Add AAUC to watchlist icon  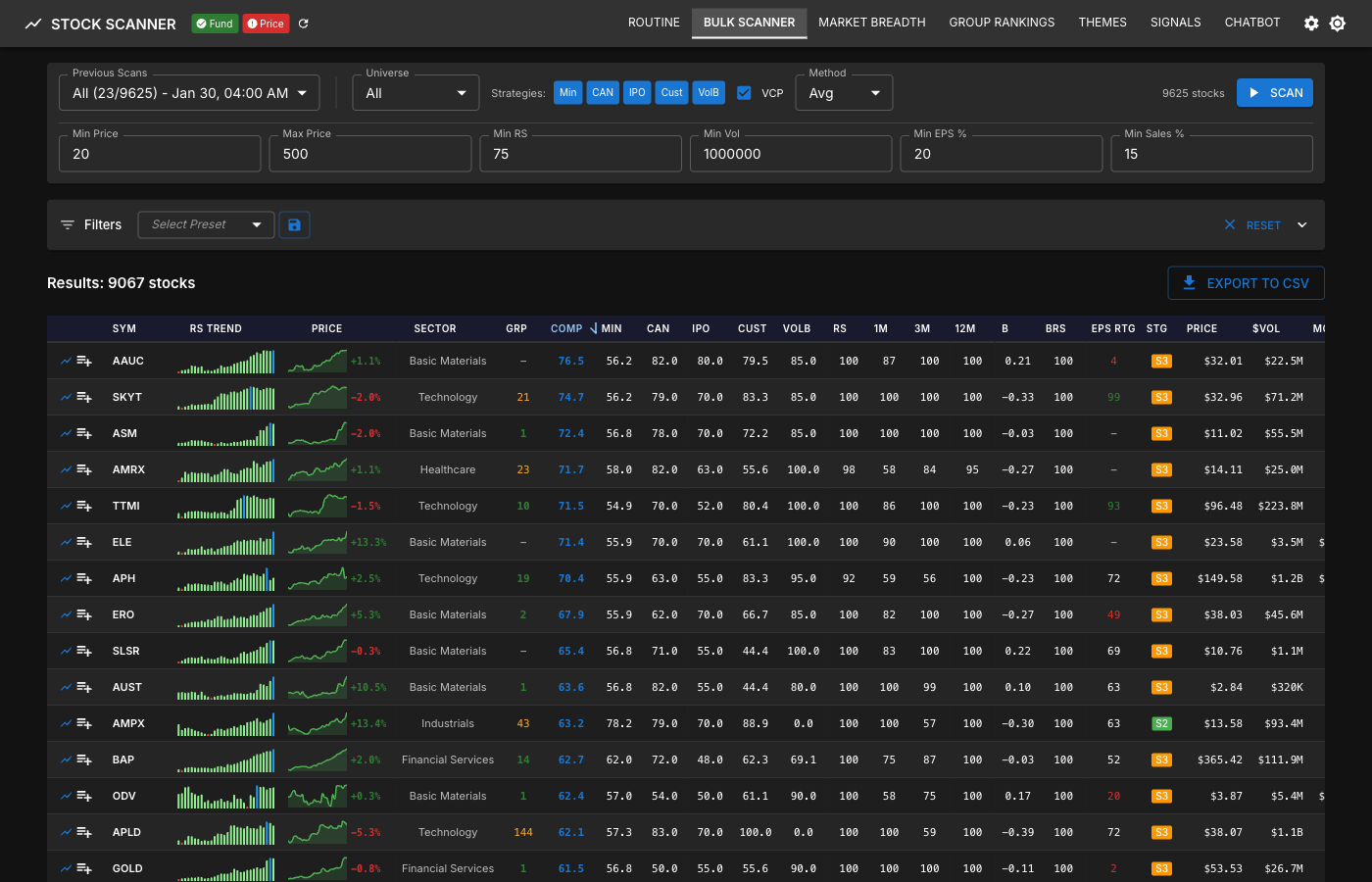[84, 361]
